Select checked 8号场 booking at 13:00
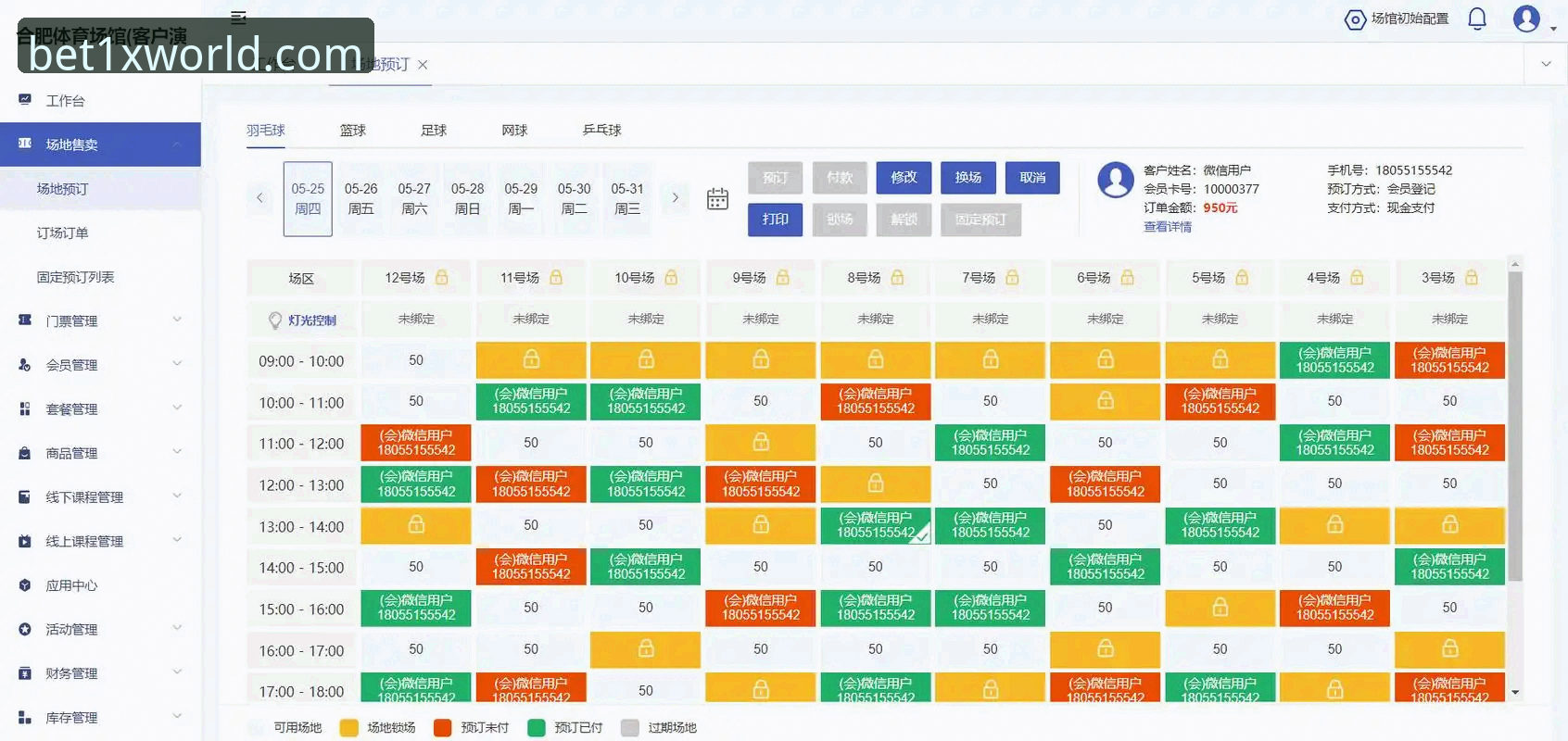1568x741 pixels. (x=876, y=526)
